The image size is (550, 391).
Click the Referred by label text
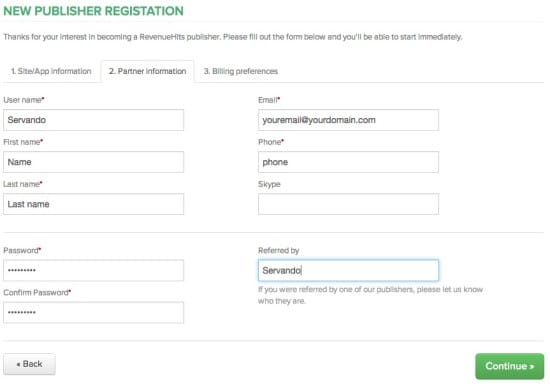coord(279,250)
